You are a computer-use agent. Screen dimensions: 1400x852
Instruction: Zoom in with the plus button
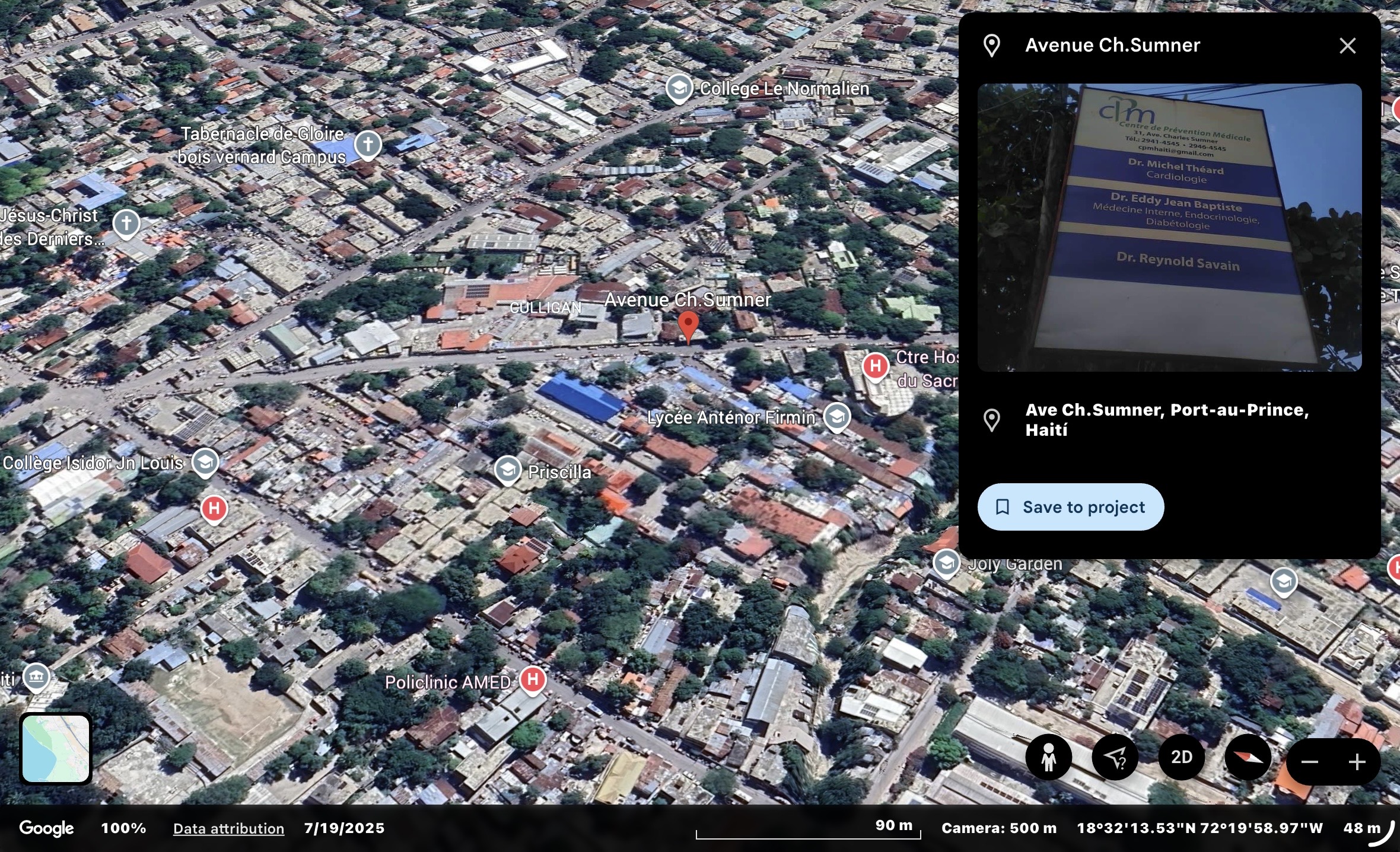coord(1357,762)
